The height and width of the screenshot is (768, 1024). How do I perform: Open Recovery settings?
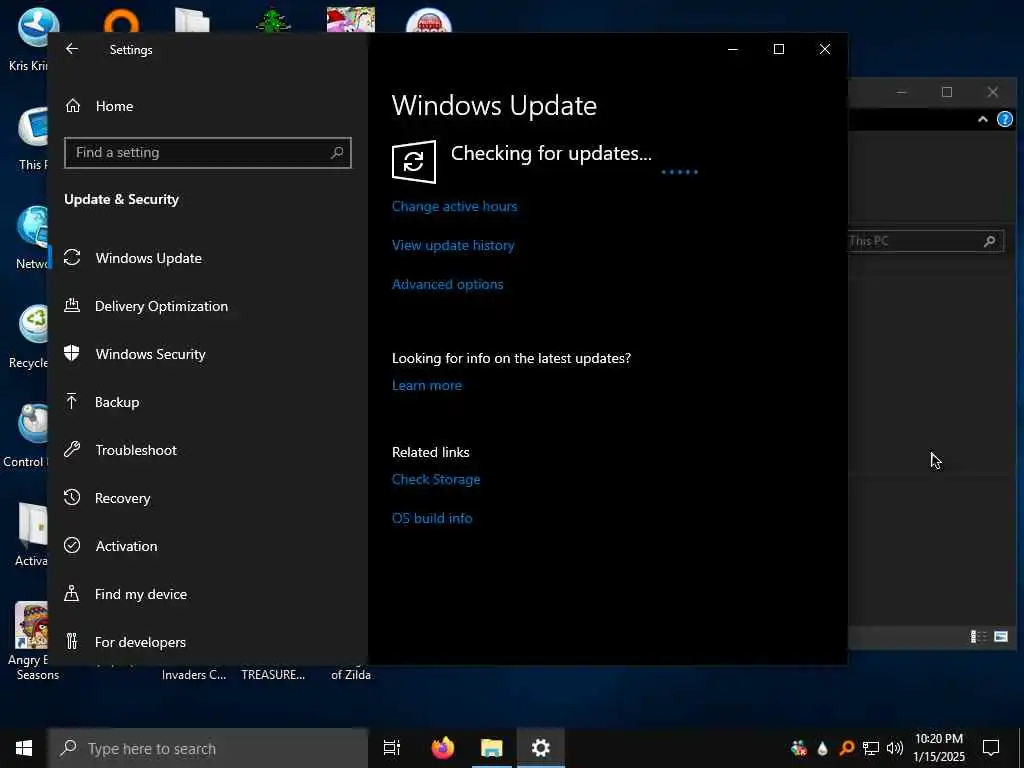pos(208,498)
